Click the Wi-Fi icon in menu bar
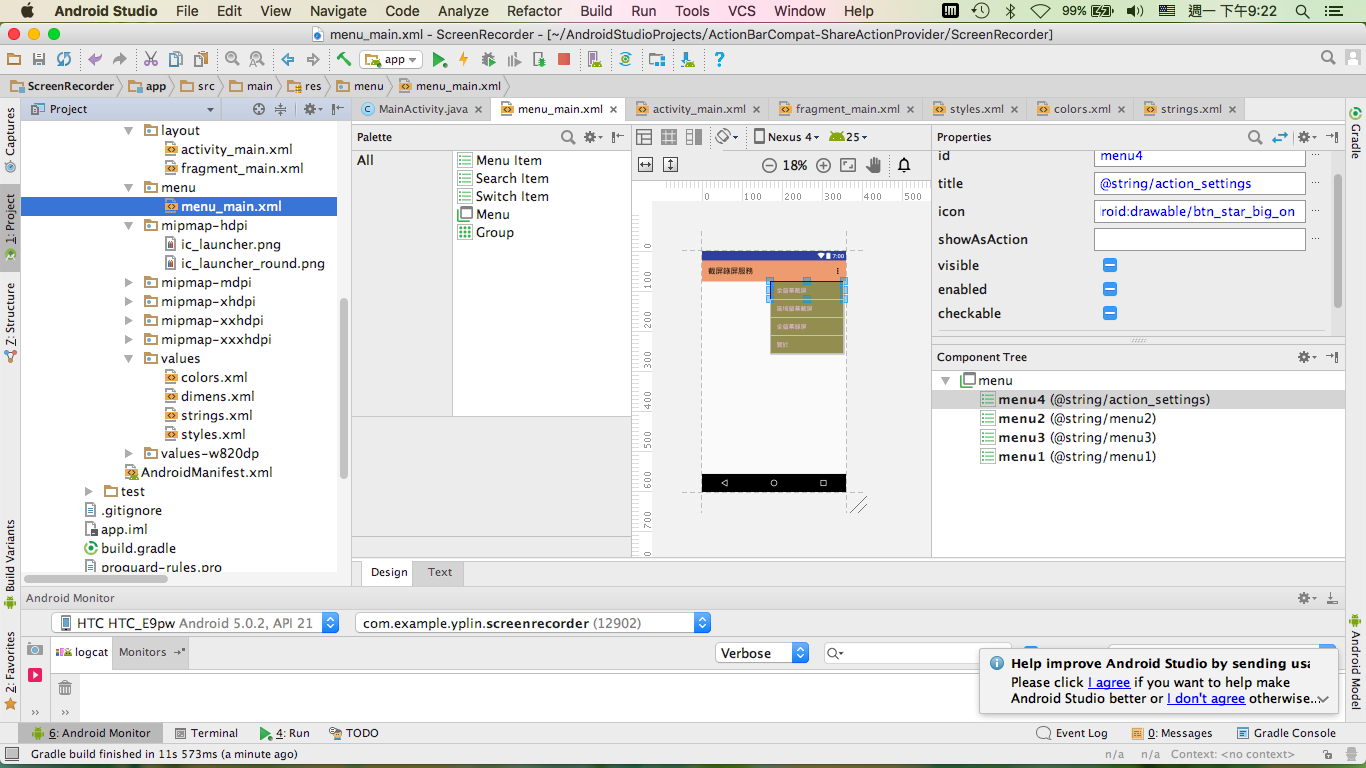The height and width of the screenshot is (768, 1366). (1040, 11)
